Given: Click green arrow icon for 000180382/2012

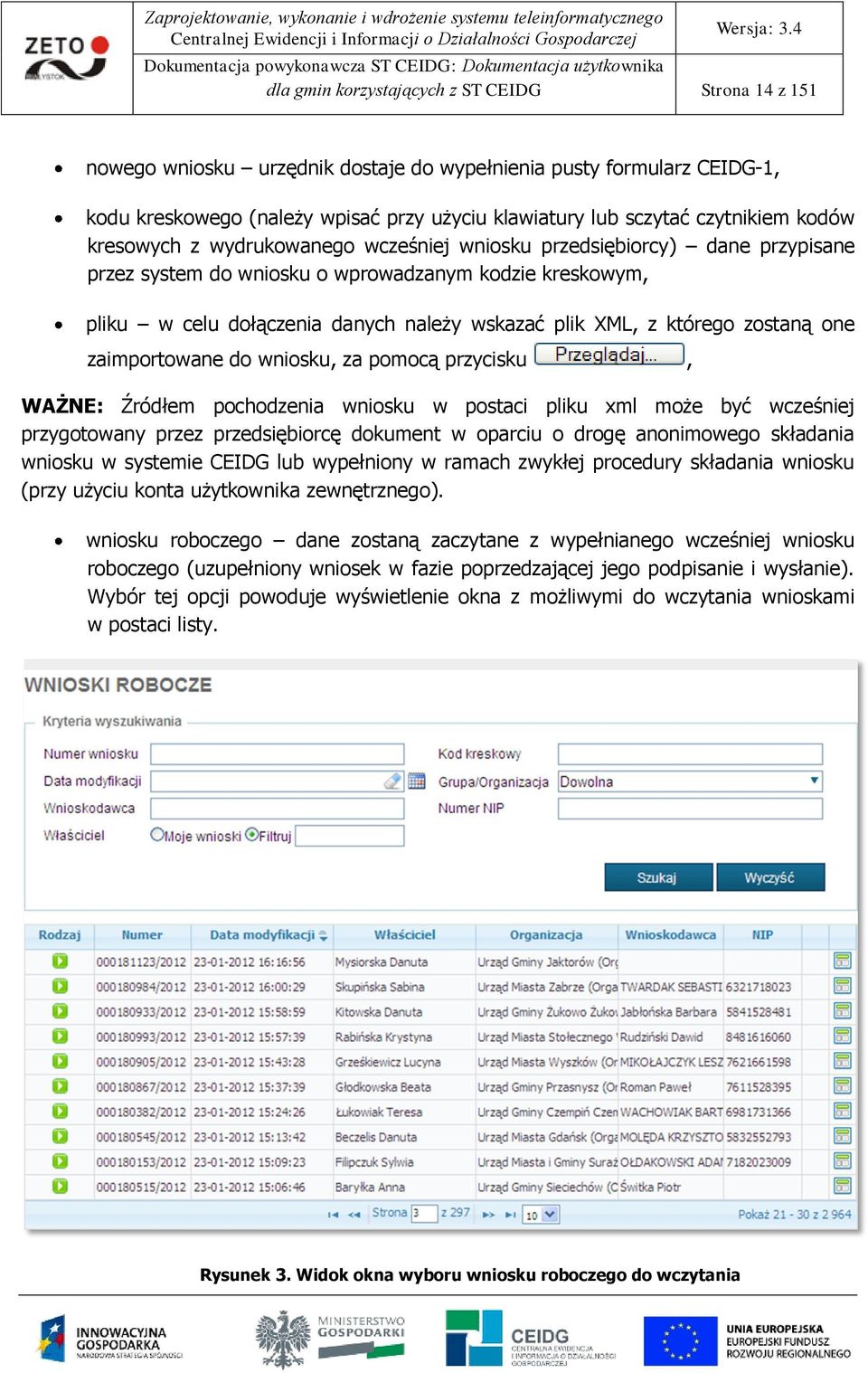Looking at the screenshot, I should (x=60, y=1111).
